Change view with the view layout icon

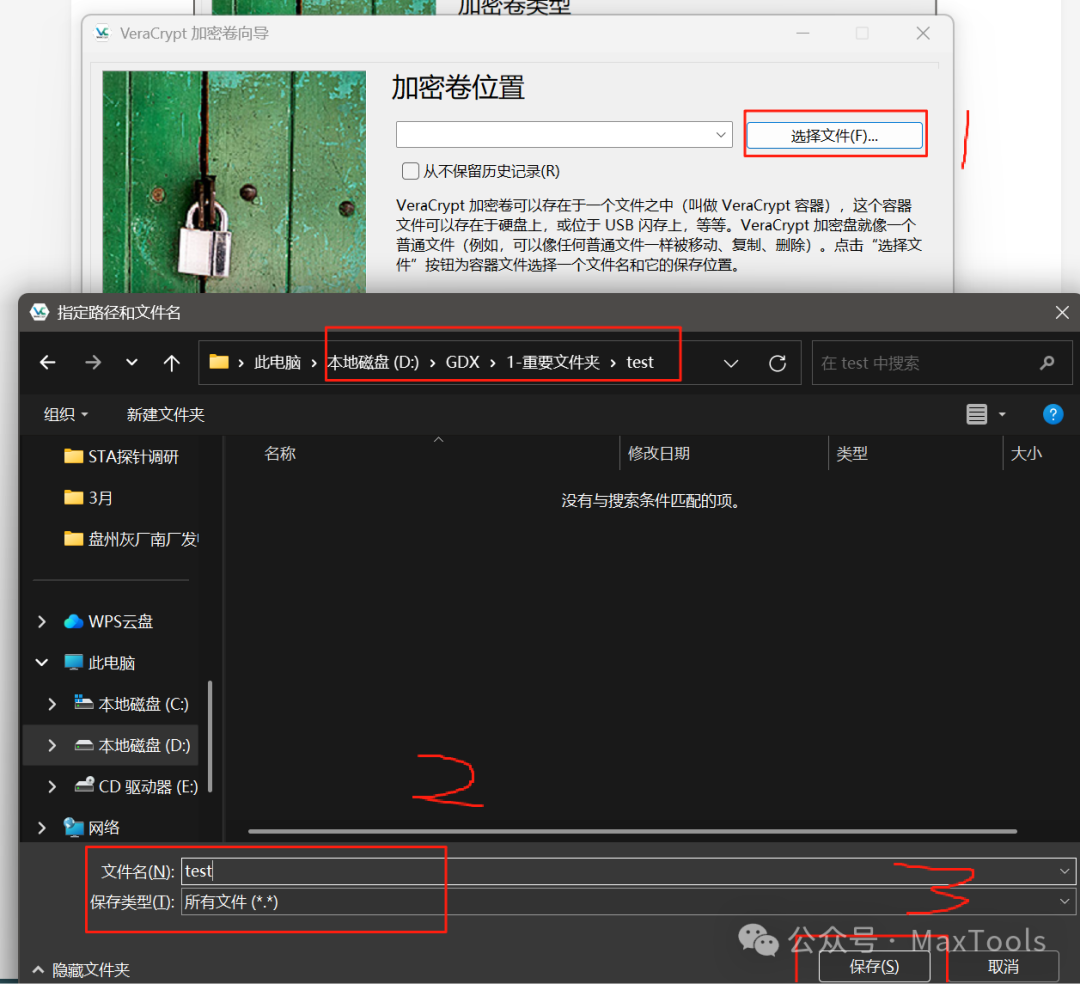pos(977,414)
